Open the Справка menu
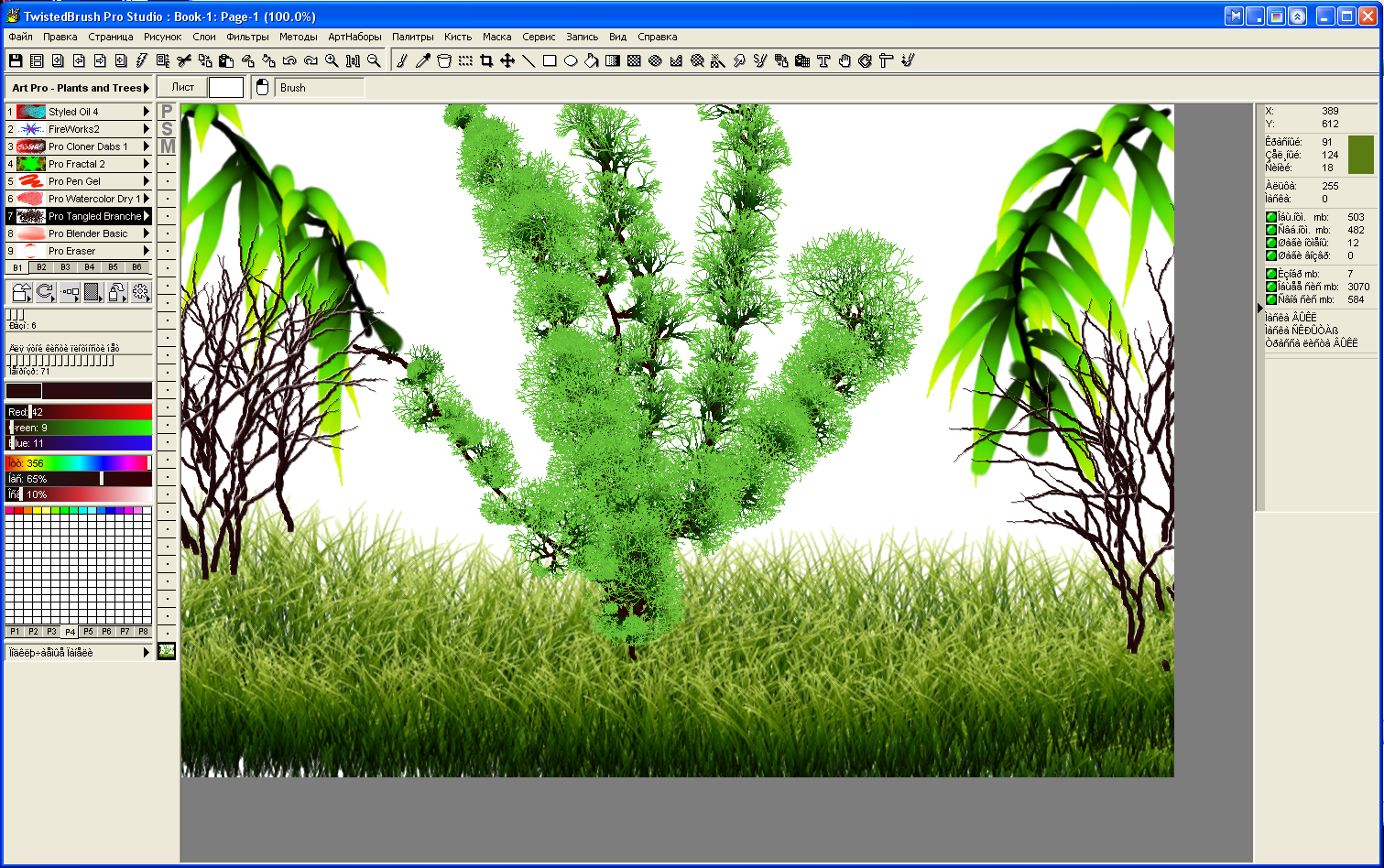Viewport: 1384px width, 868px height. [657, 37]
